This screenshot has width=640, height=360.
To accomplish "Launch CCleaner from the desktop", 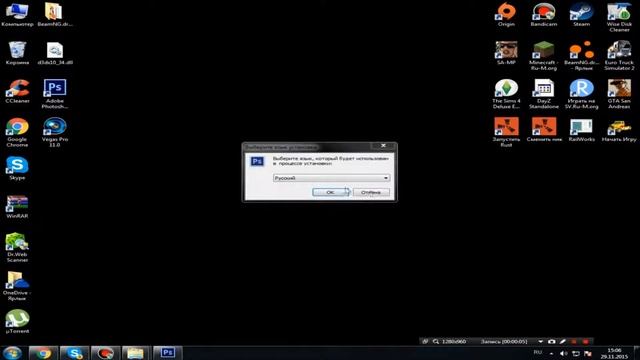I will point(17,91).
